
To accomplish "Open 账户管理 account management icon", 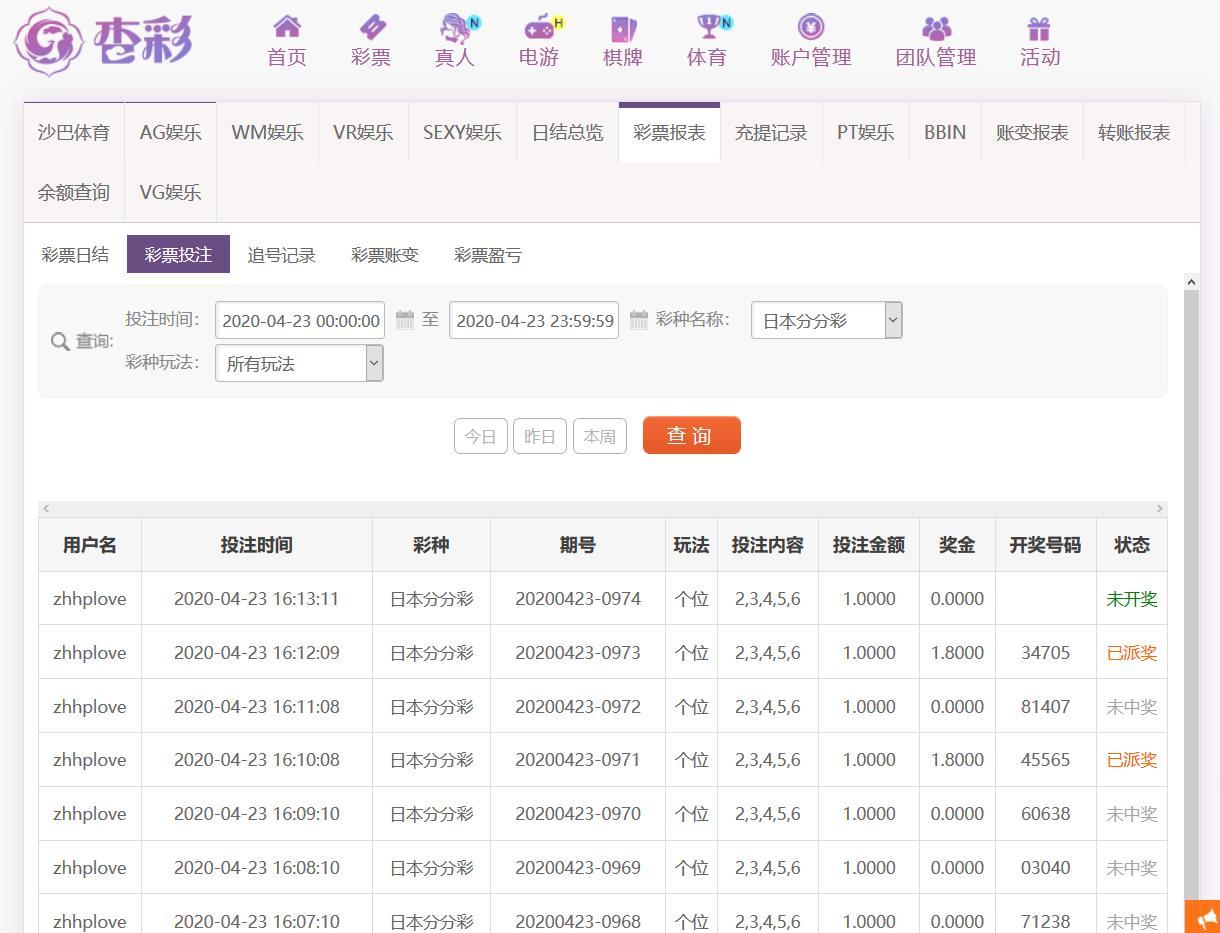I will pyautogui.click(x=810, y=27).
